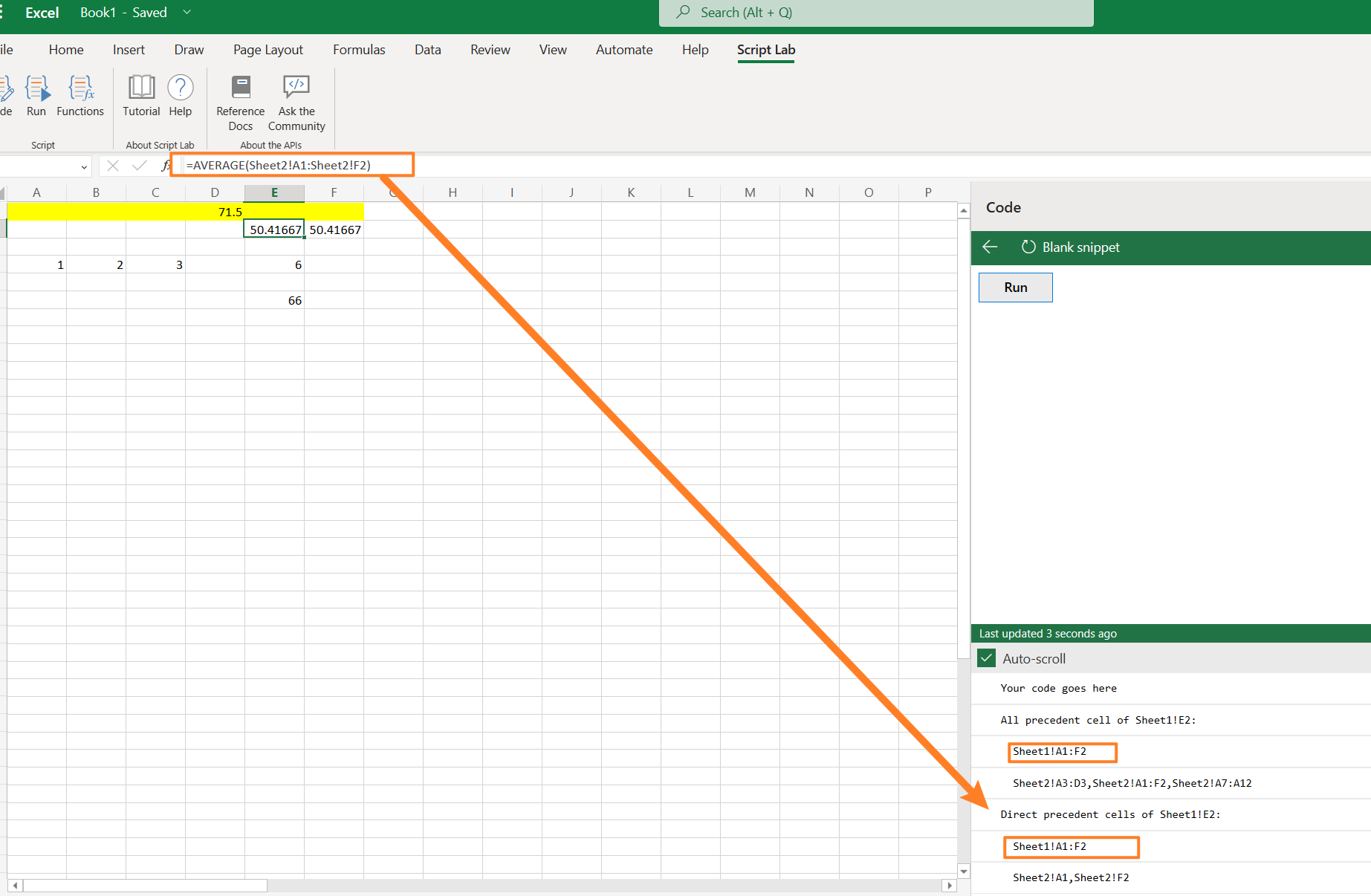Click the back arrow next to Blank snippet
This screenshot has height=896, width=1371.
coord(990,247)
